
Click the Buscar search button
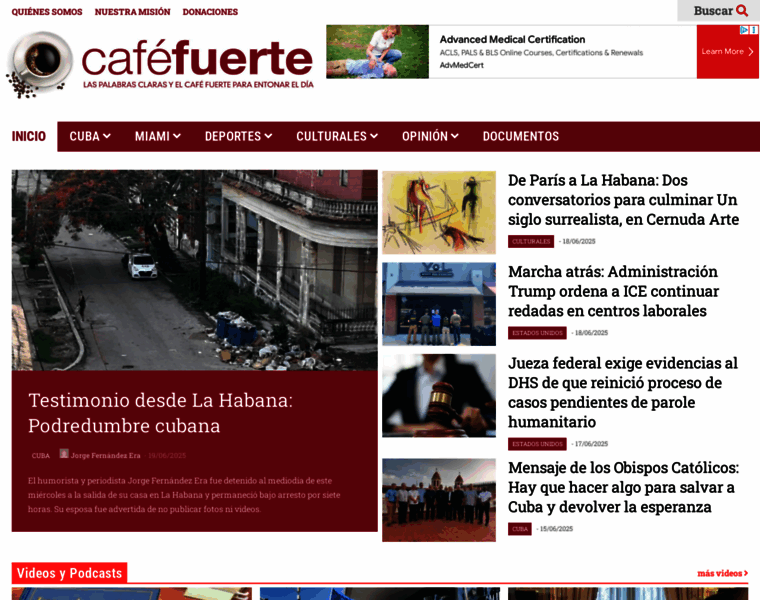point(718,11)
